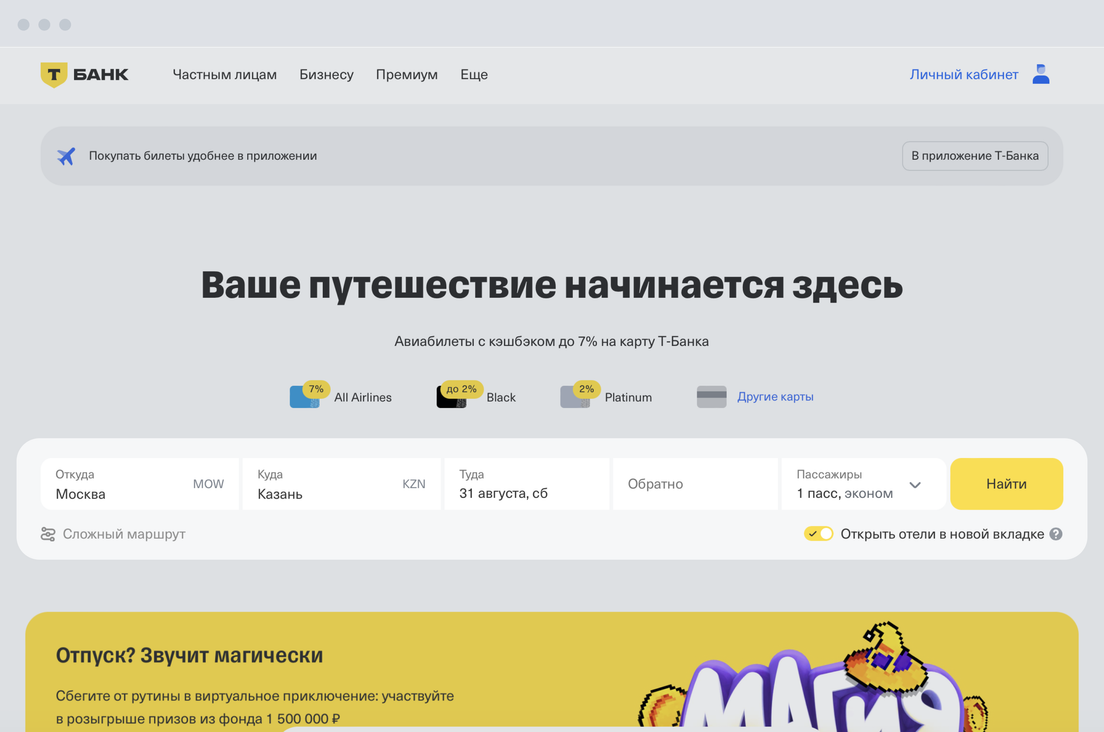The width and height of the screenshot is (1104, 732).
Task: Open the Бизнесу menu
Action: 326,75
